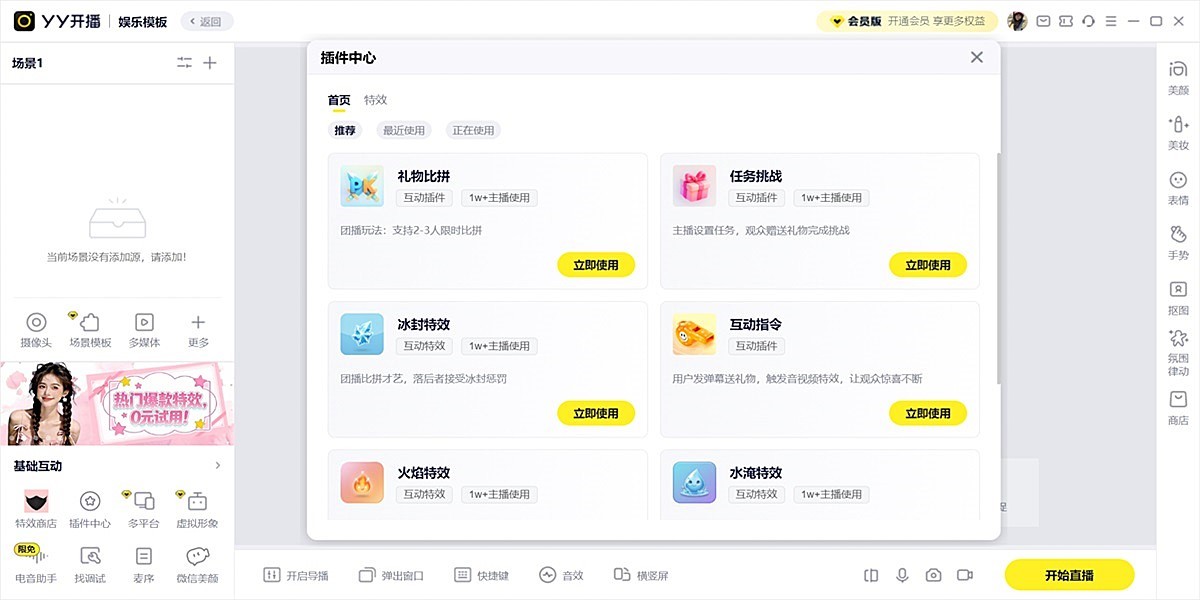
Task: Switch to the 特效 tab
Action: (375, 100)
